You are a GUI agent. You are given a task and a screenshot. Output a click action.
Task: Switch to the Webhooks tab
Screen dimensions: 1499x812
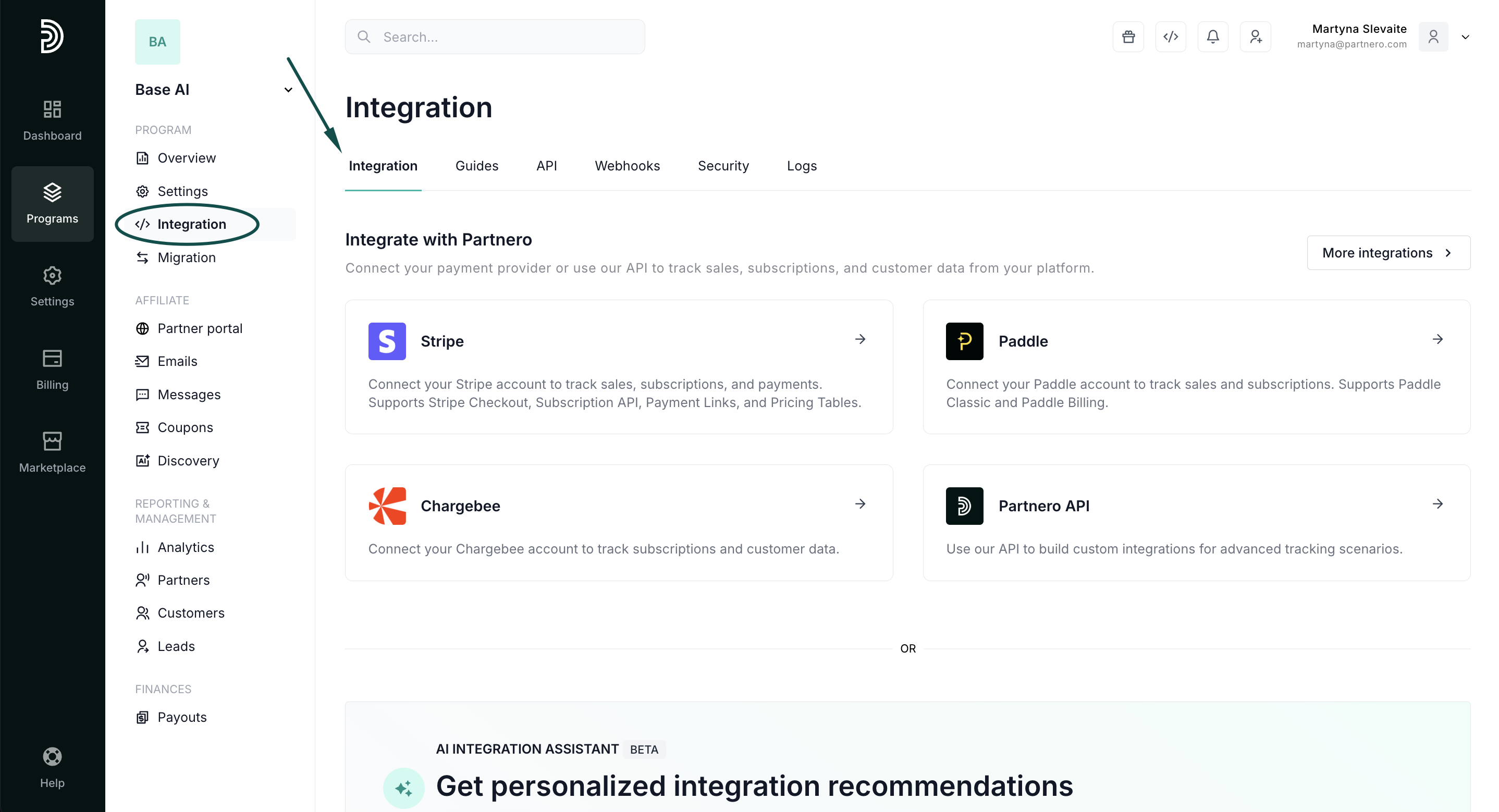pos(626,166)
